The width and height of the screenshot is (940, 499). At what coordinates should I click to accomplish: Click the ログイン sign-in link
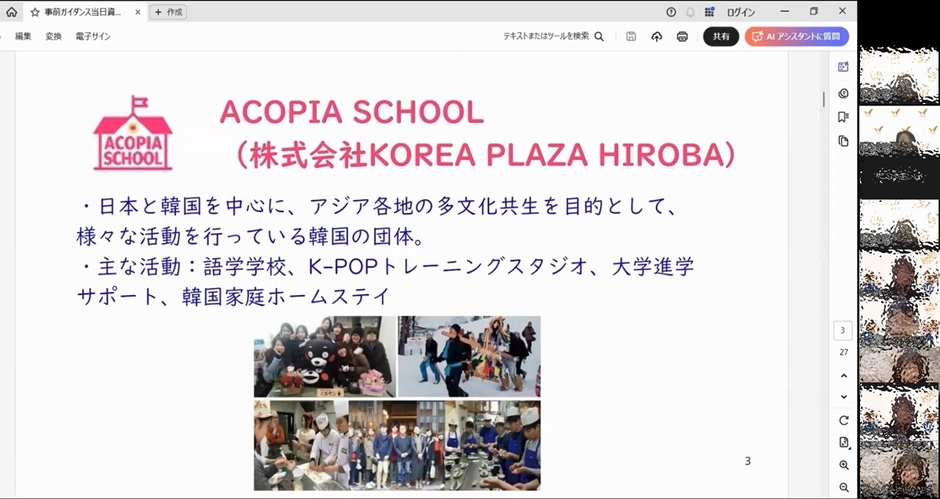coord(741,12)
